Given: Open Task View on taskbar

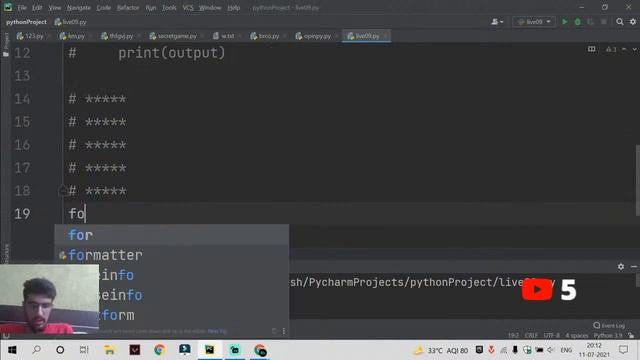Looking at the screenshot, I should pyautogui.click(x=84, y=350).
